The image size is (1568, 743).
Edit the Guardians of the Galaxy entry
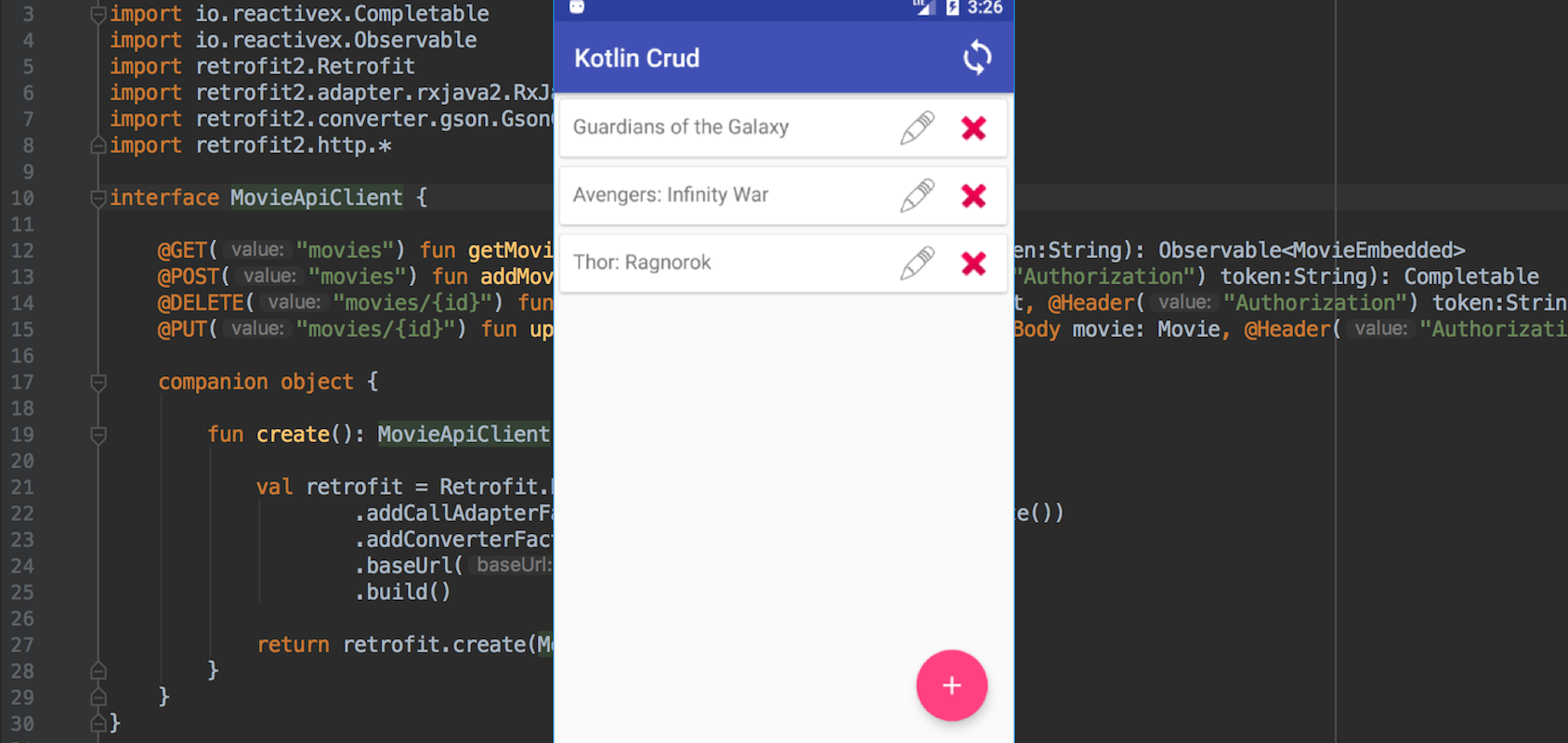[x=917, y=128]
